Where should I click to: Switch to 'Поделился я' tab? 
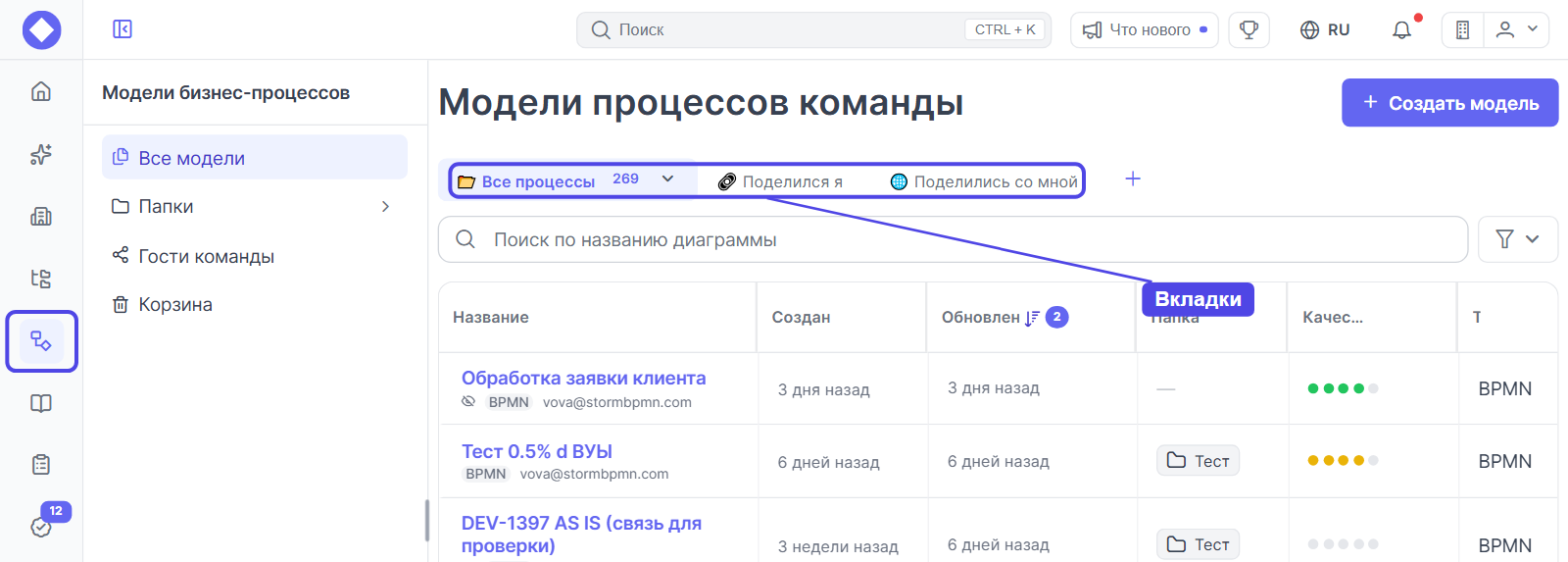tap(780, 181)
